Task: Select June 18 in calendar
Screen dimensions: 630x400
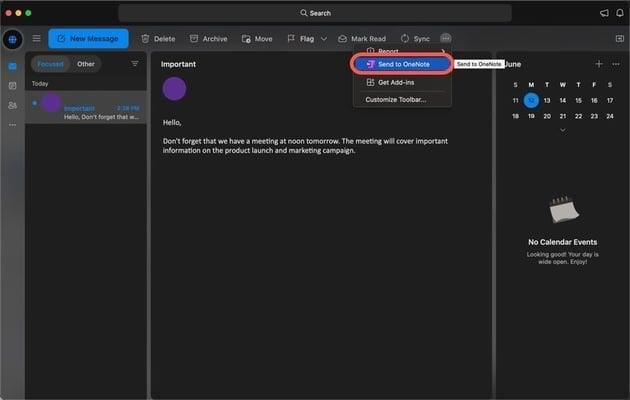Action: (x=515, y=116)
